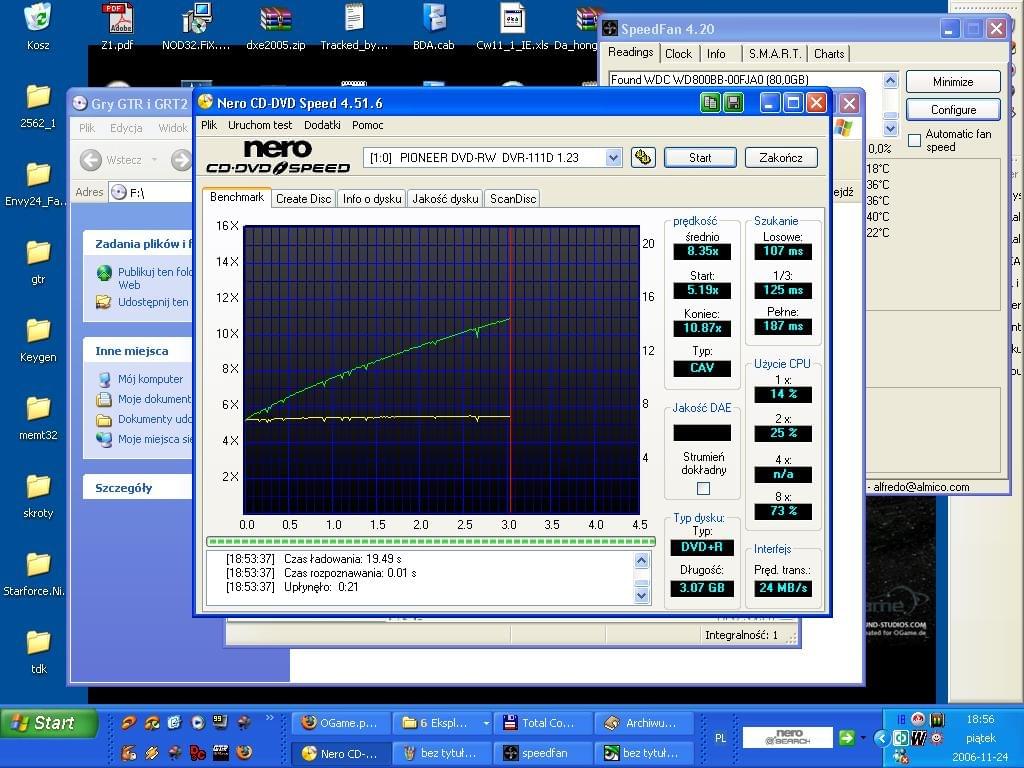The height and width of the screenshot is (768, 1024).
Task: Open the Dodatki menu in Nero
Action: [322, 125]
